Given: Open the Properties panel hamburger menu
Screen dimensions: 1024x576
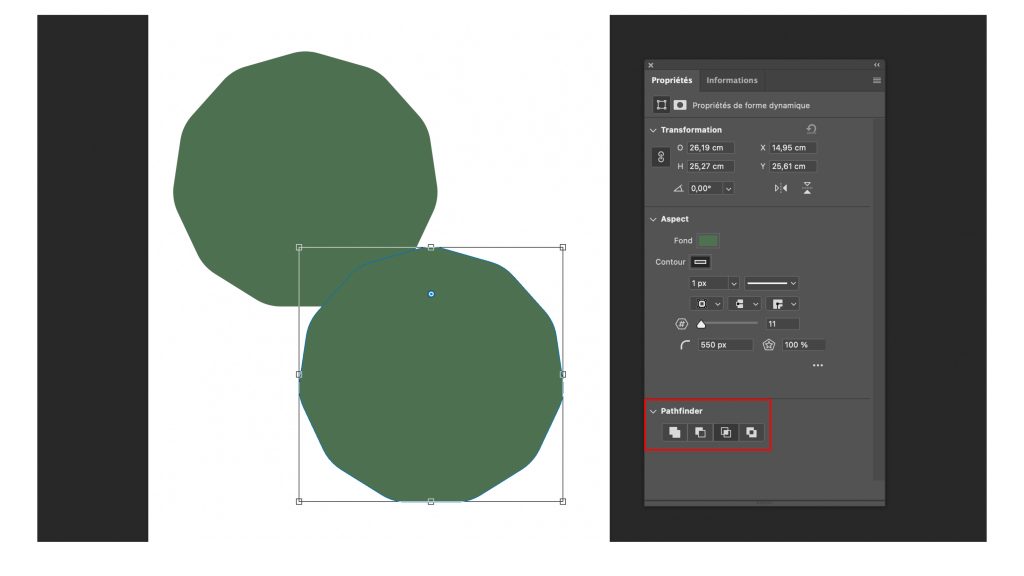Looking at the screenshot, I should [x=877, y=80].
